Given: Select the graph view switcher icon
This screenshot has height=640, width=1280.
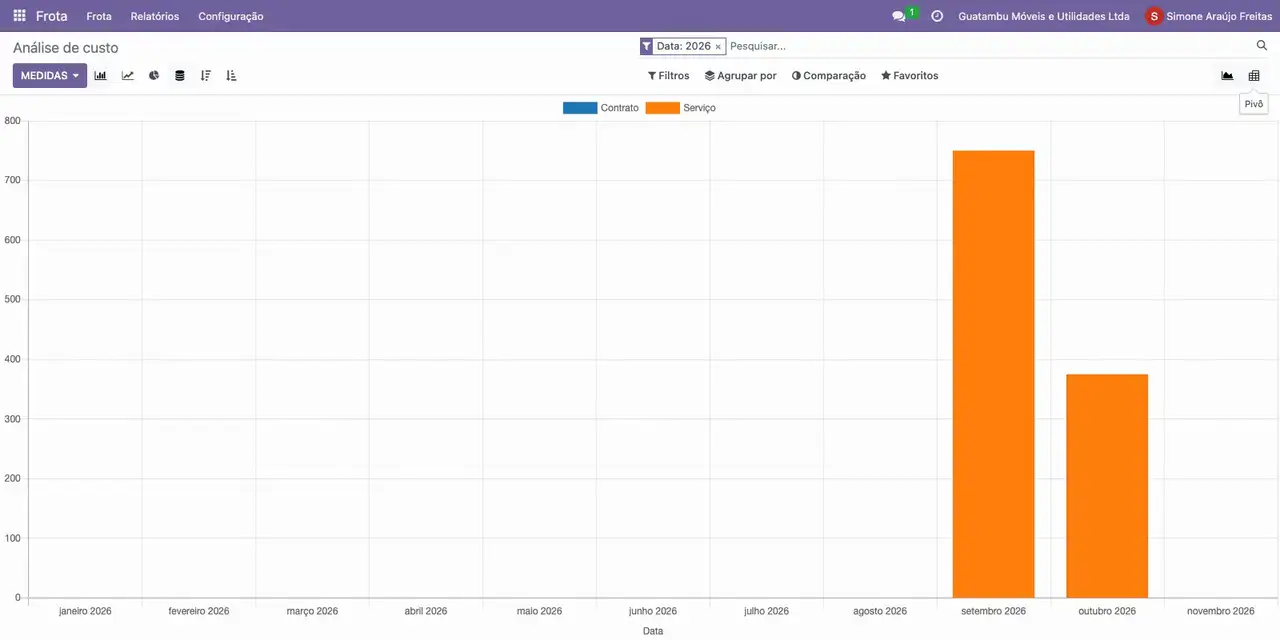Looking at the screenshot, I should [1227, 76].
